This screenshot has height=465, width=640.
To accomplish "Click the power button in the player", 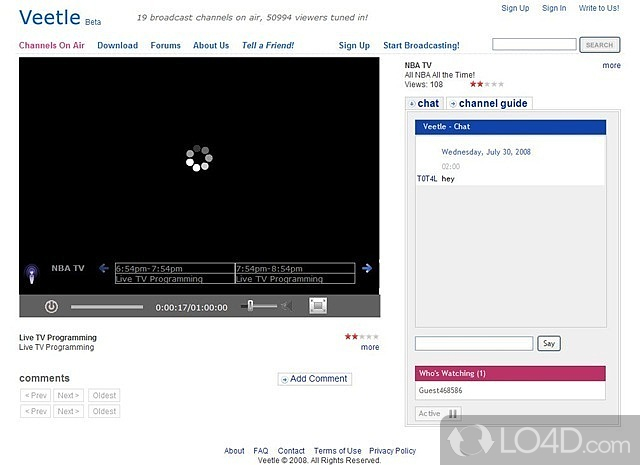I will click(x=51, y=306).
